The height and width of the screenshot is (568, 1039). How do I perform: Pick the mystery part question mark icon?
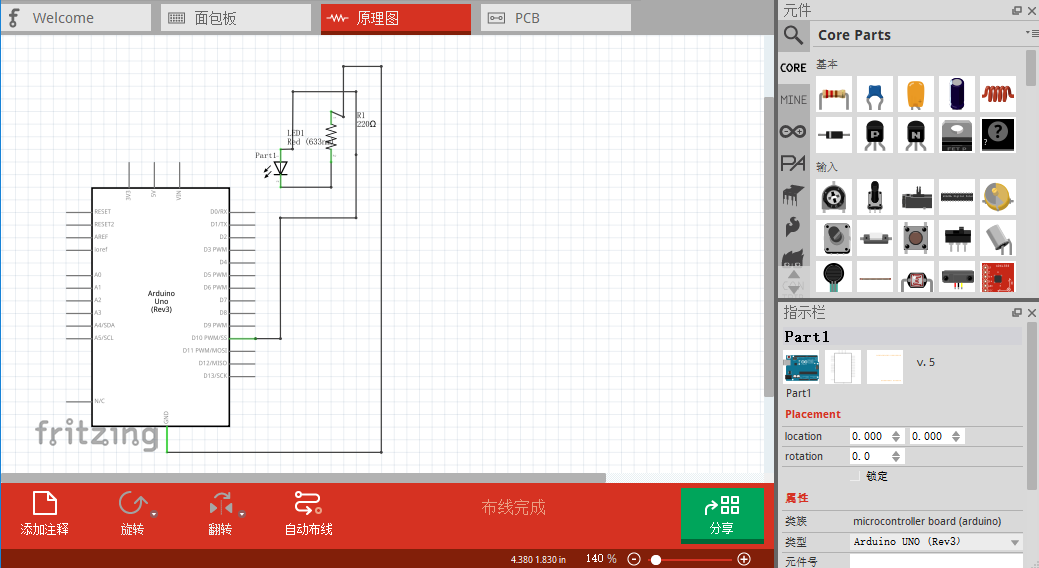[998, 135]
